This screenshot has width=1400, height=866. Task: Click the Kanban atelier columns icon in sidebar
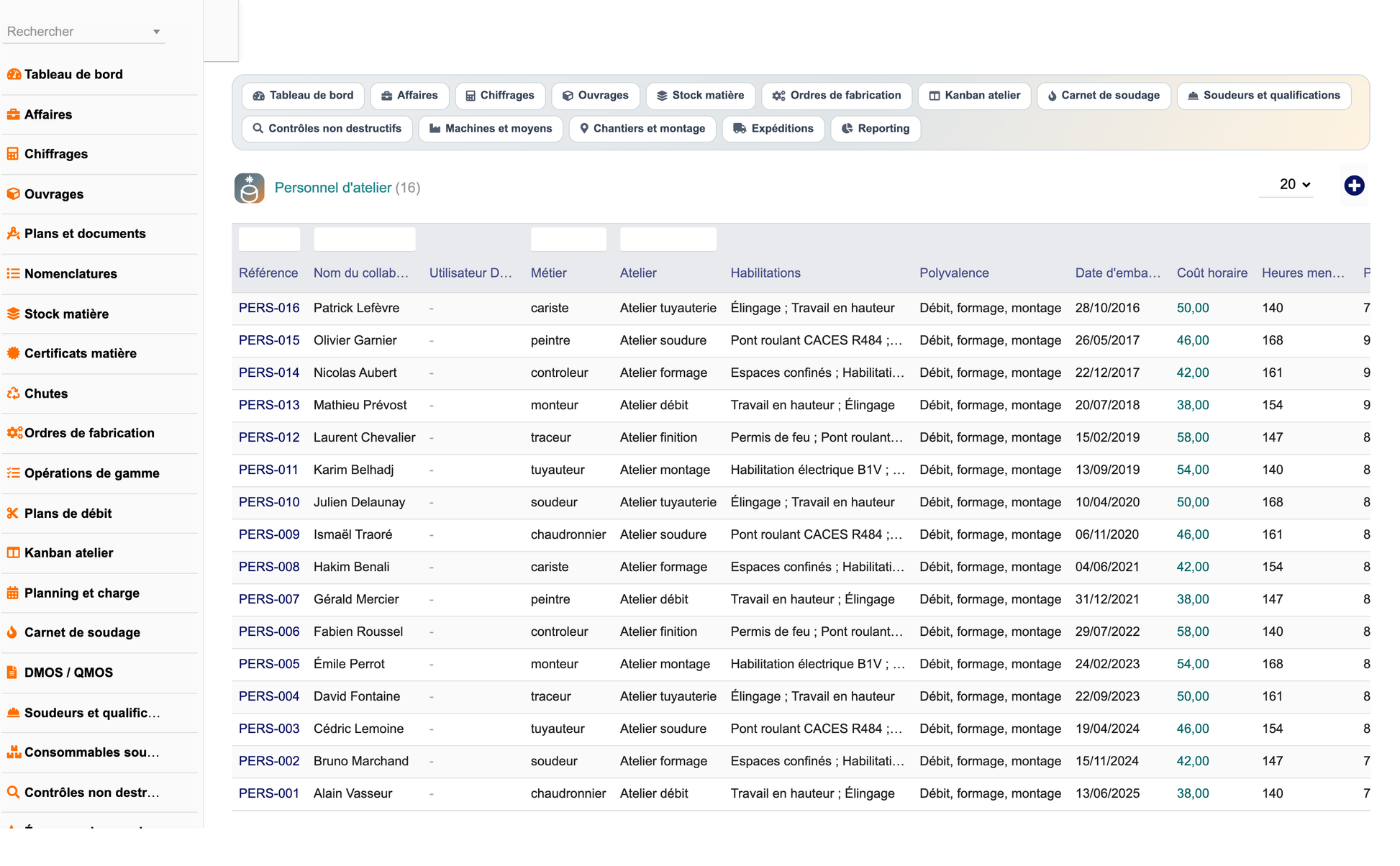click(x=13, y=553)
